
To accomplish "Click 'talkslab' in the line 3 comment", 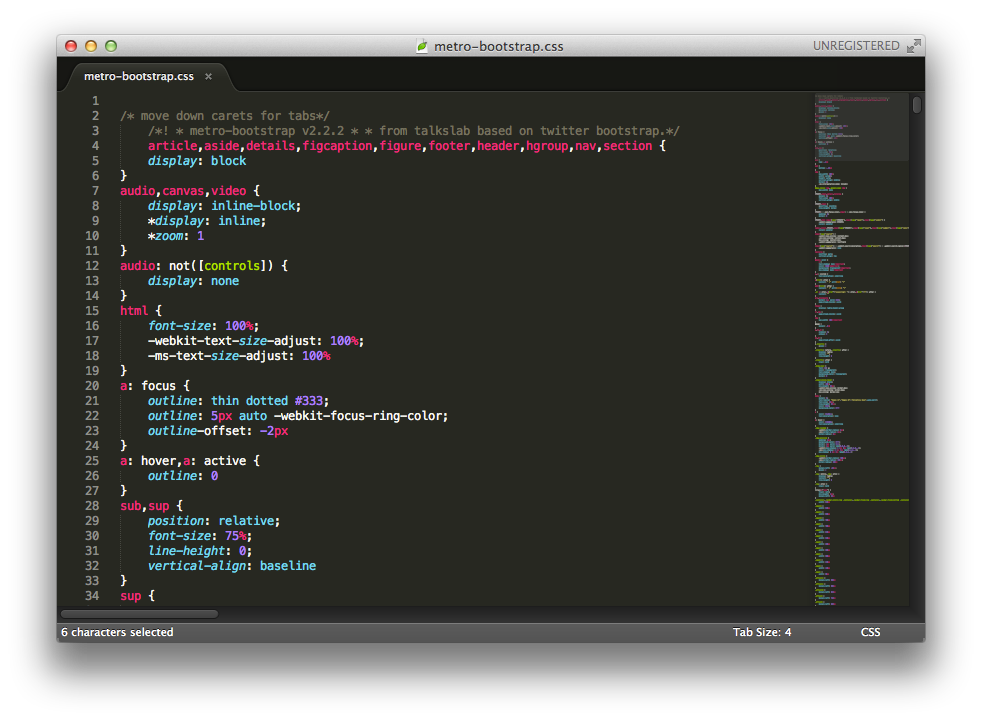I will [442, 131].
